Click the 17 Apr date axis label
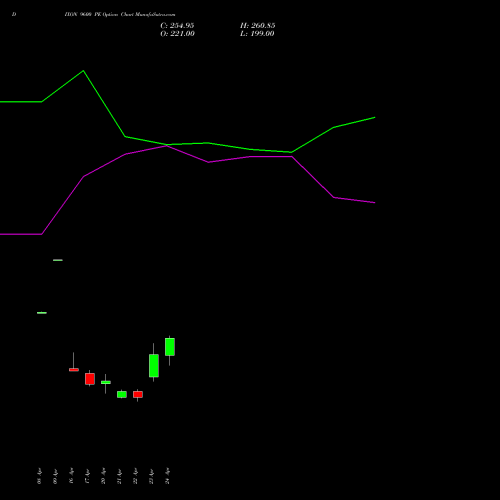The height and width of the screenshot is (500, 500). pos(87,476)
